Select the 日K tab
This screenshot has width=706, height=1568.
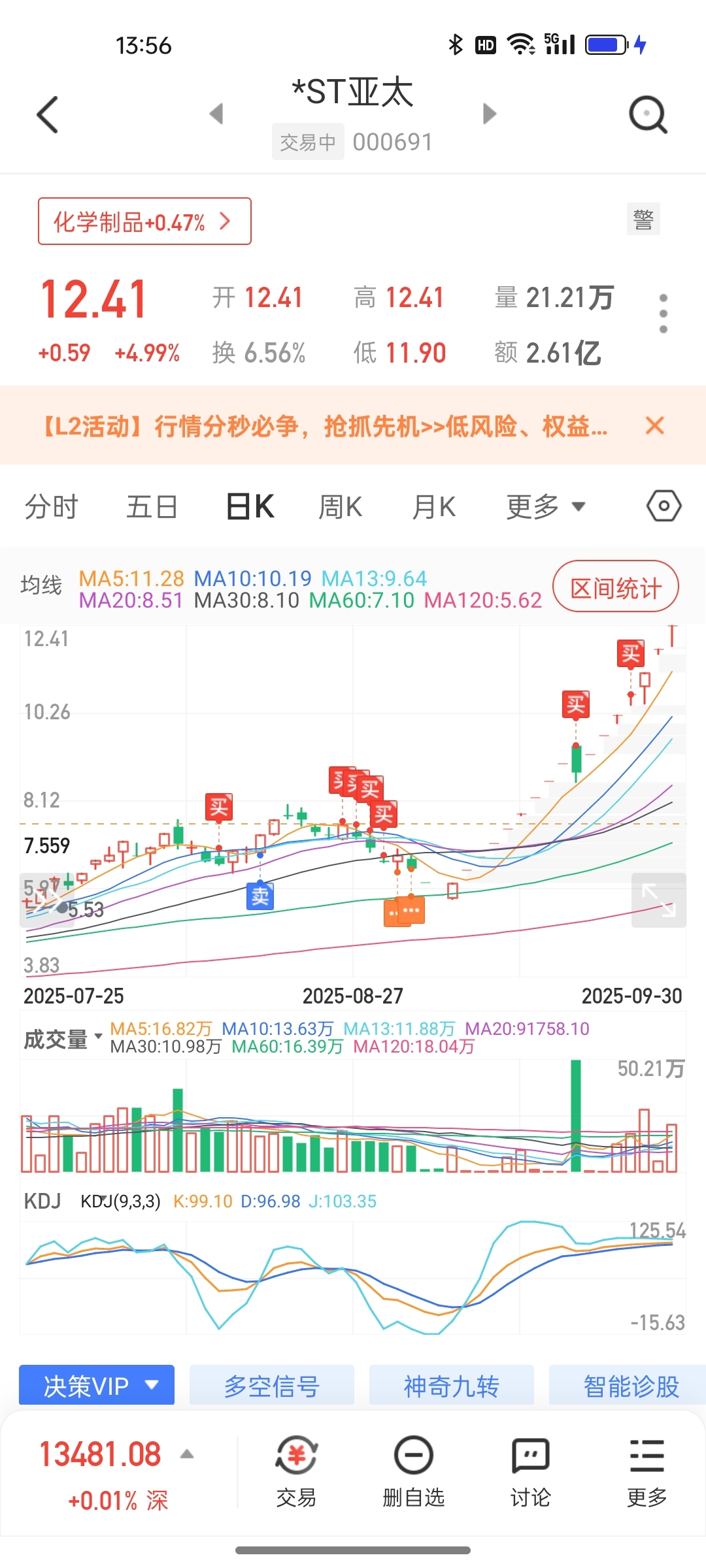(x=250, y=507)
